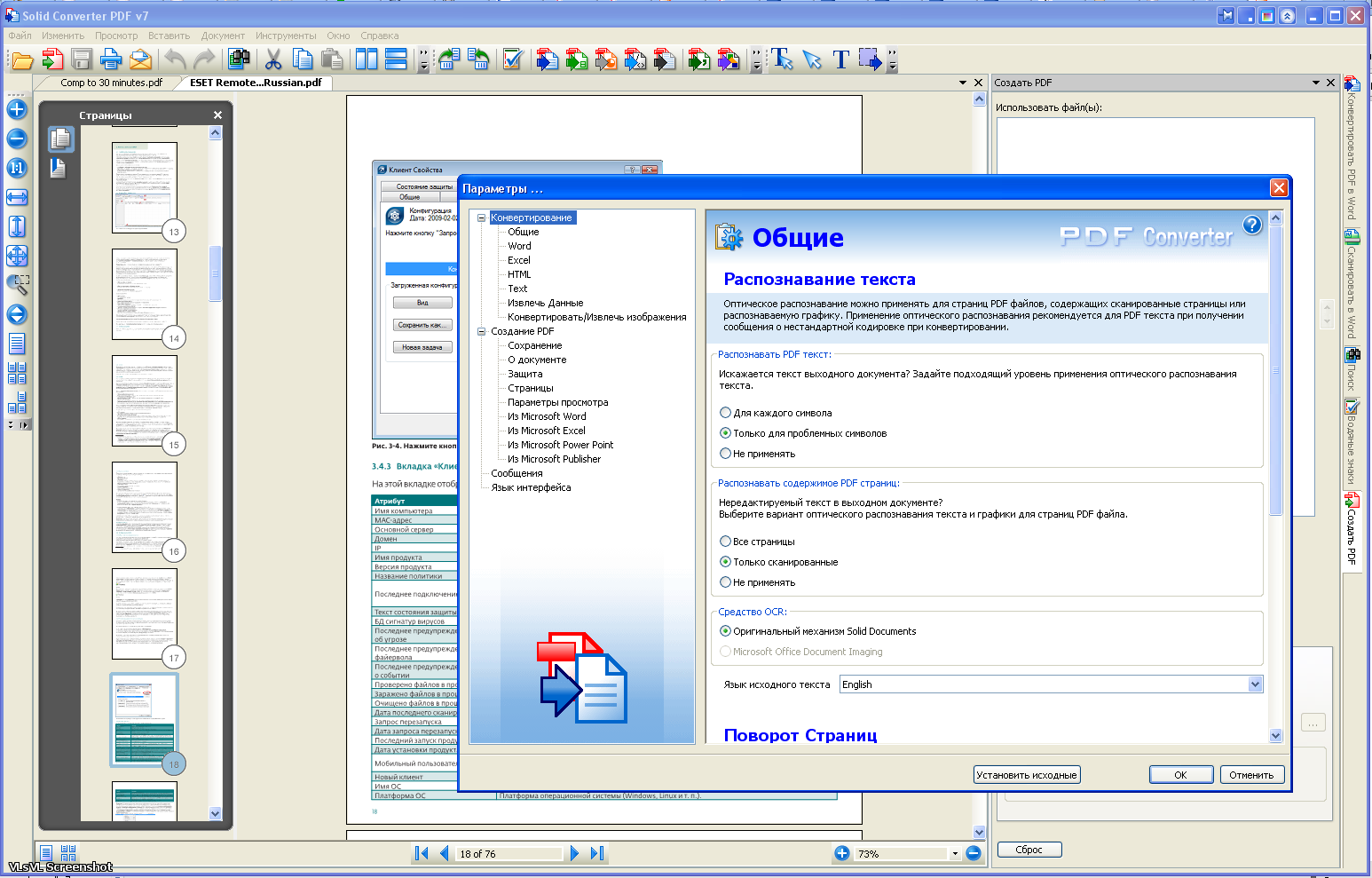1372x878 pixels.
Task: Click the actual size 1:1 icon
Action: pyautogui.click(x=17, y=168)
